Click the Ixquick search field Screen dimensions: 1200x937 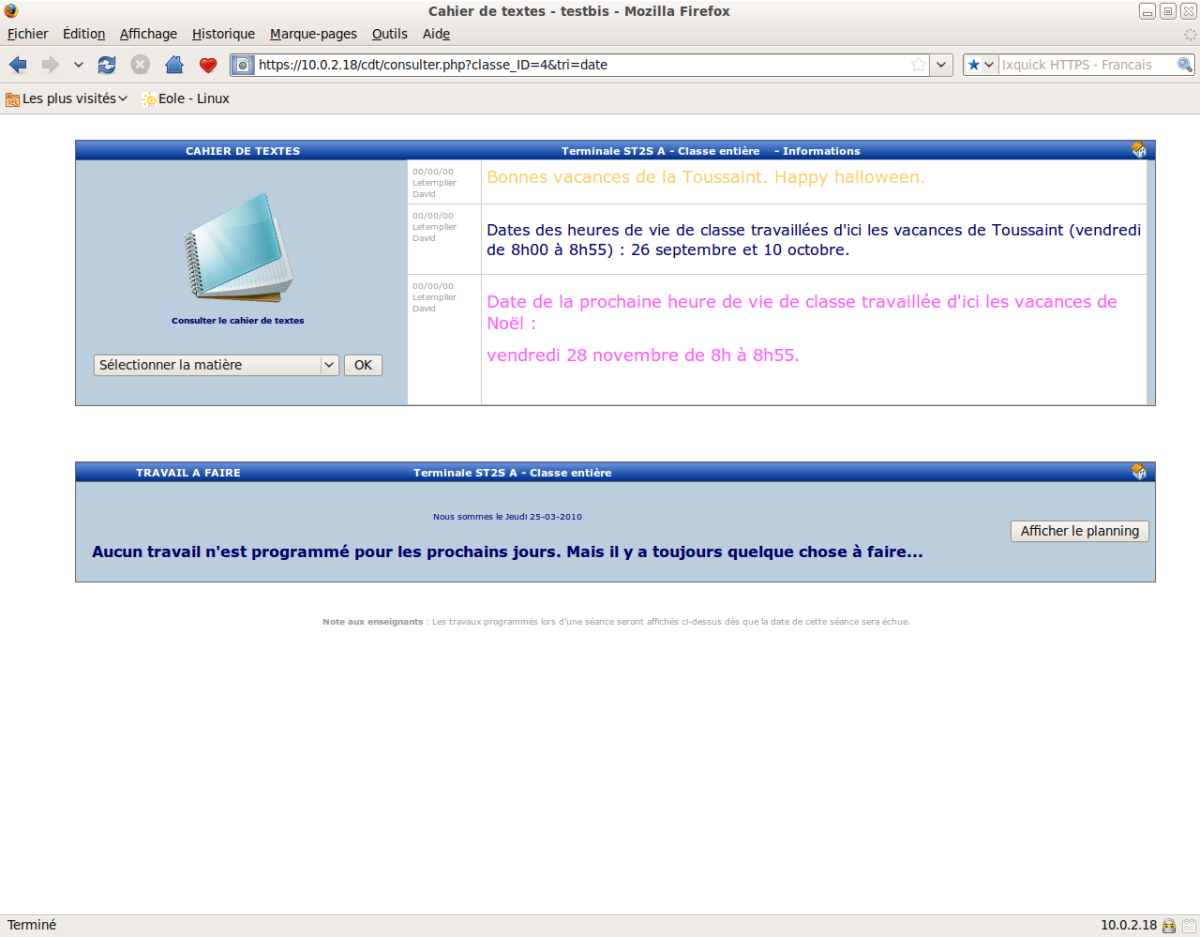[1085, 65]
